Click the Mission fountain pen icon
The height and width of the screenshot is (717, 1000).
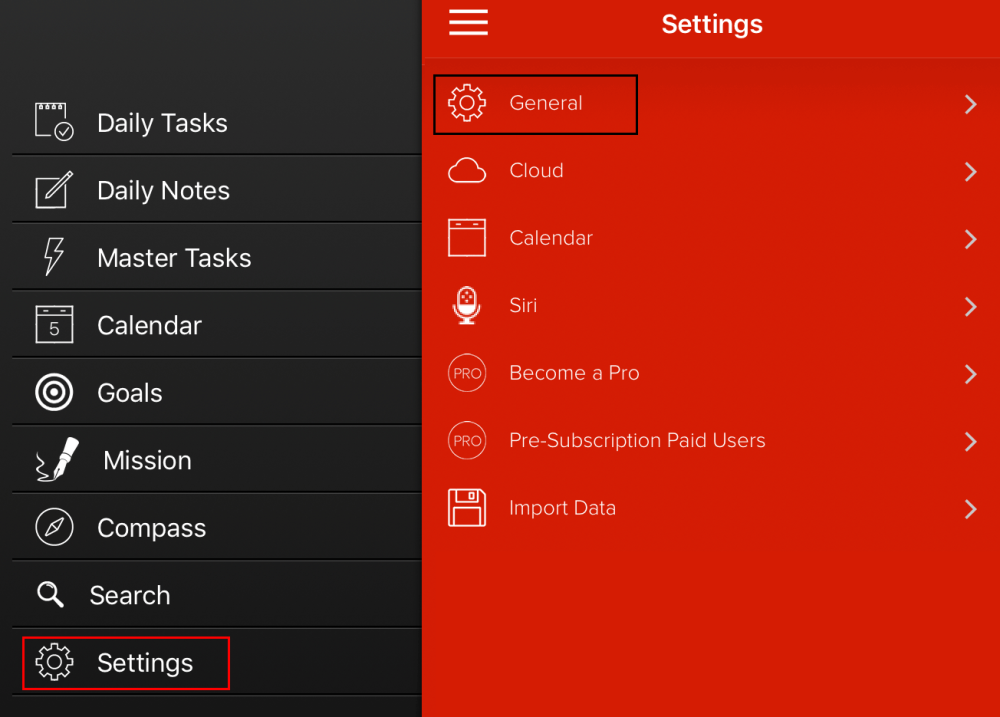(58, 460)
